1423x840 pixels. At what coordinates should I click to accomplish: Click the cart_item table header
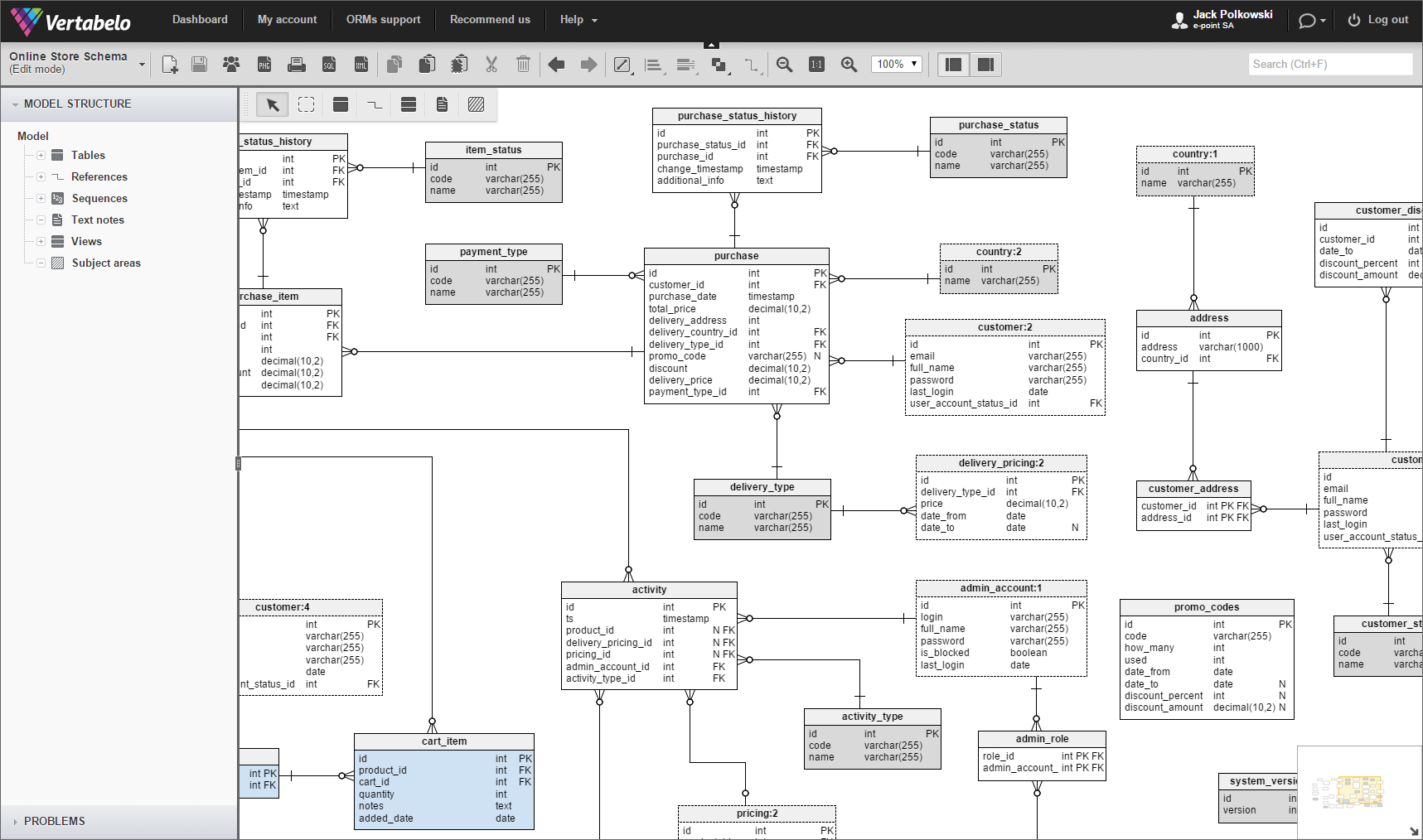point(444,741)
